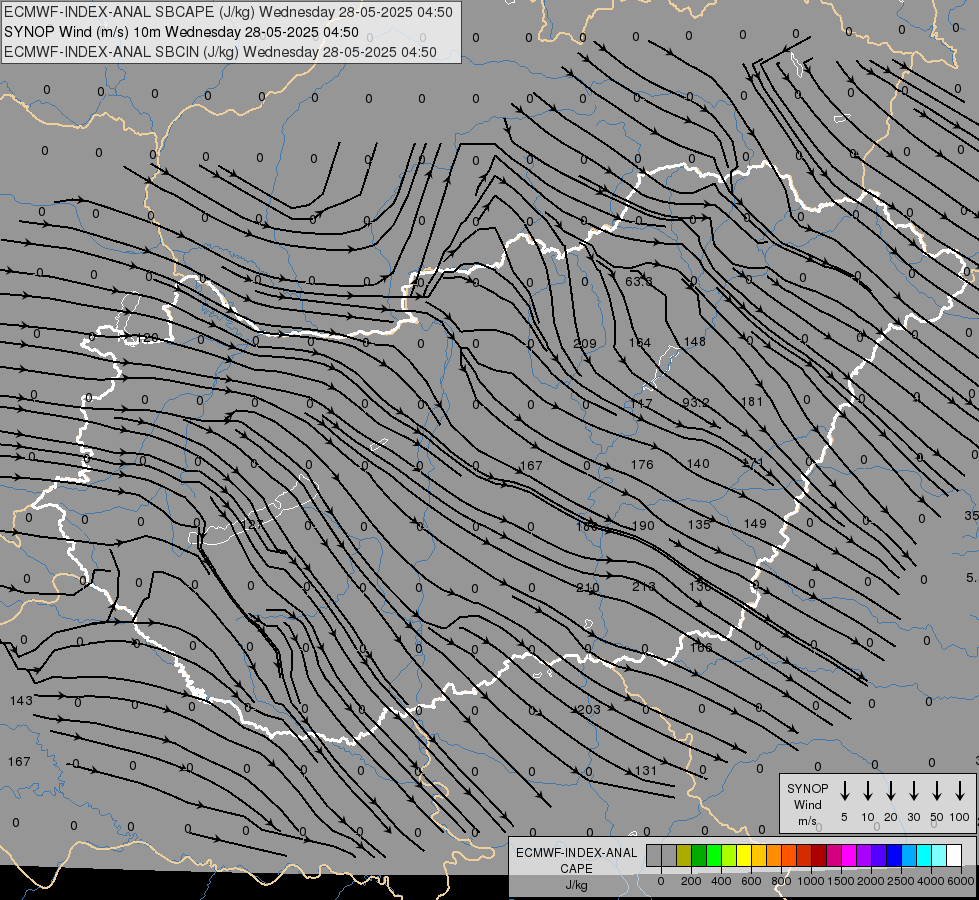Click the amber CAPE legend swatch
The width and height of the screenshot is (979, 900).
tap(759, 856)
